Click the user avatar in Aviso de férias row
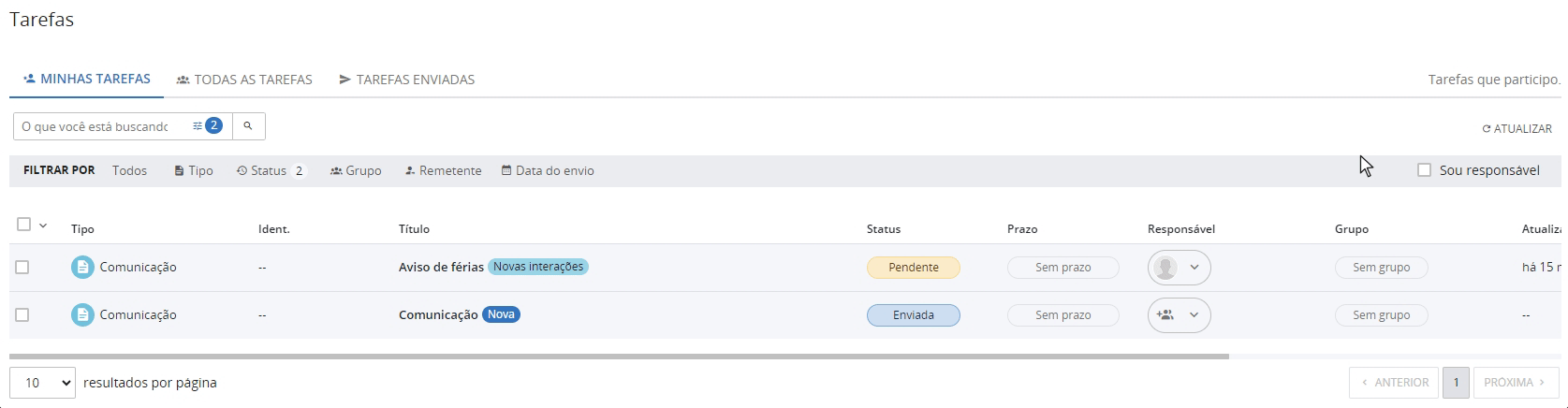The image size is (1568, 408). [x=1165, y=268]
